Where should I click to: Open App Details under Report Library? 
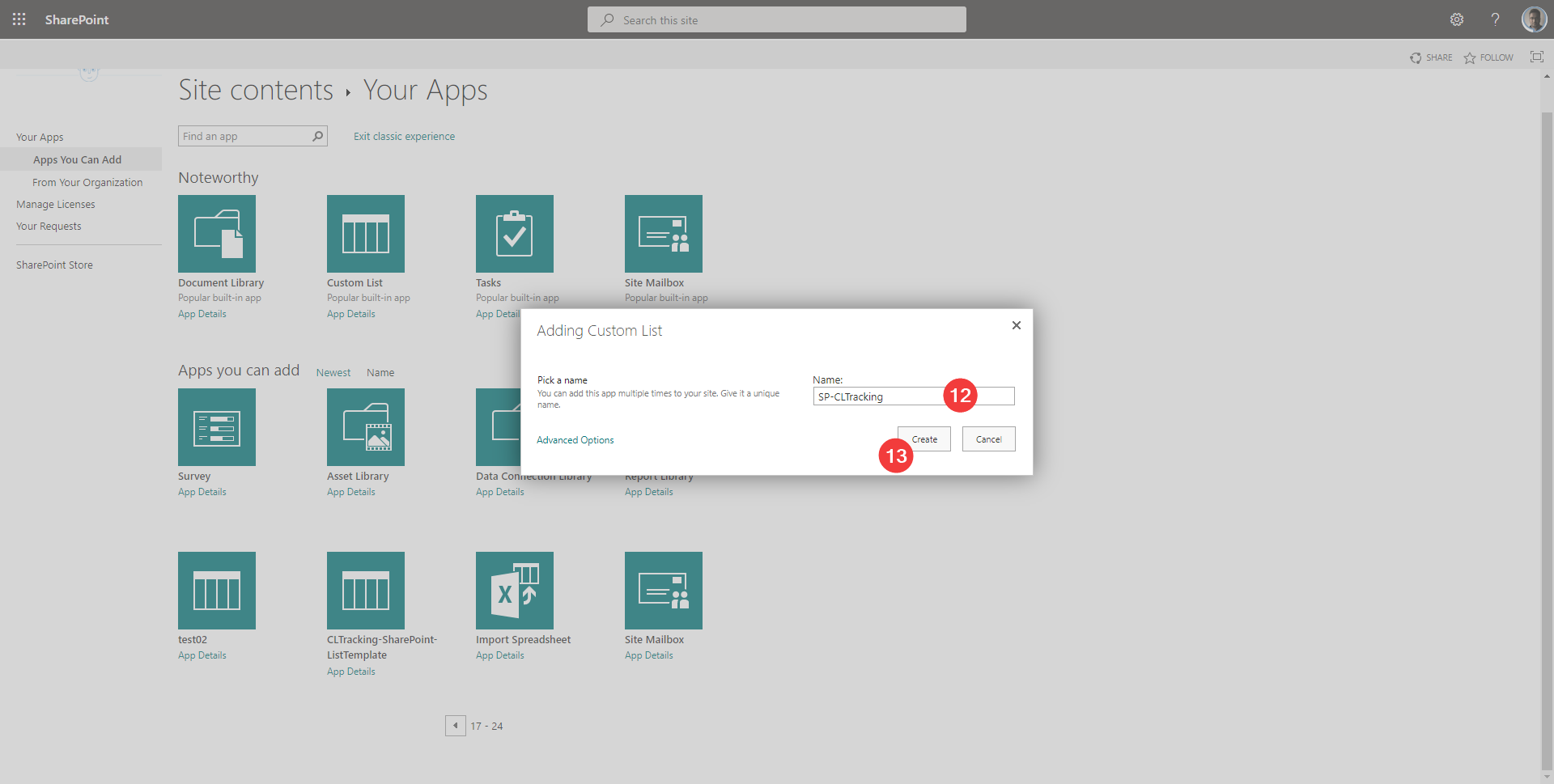pos(649,492)
